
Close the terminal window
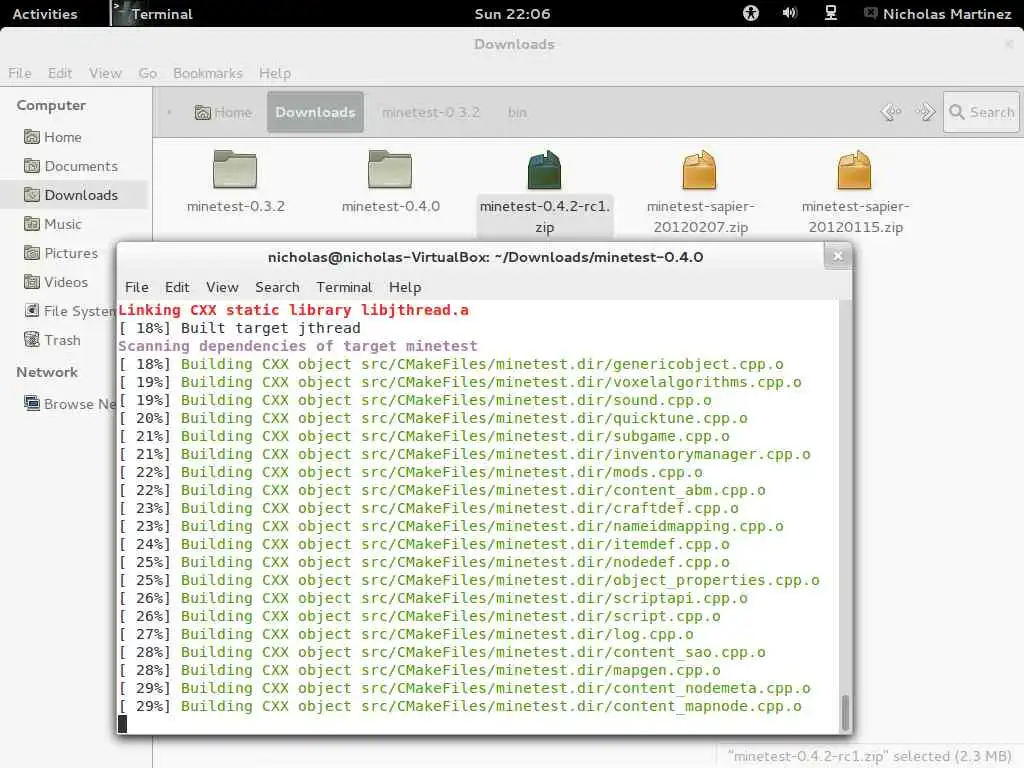[x=837, y=256]
